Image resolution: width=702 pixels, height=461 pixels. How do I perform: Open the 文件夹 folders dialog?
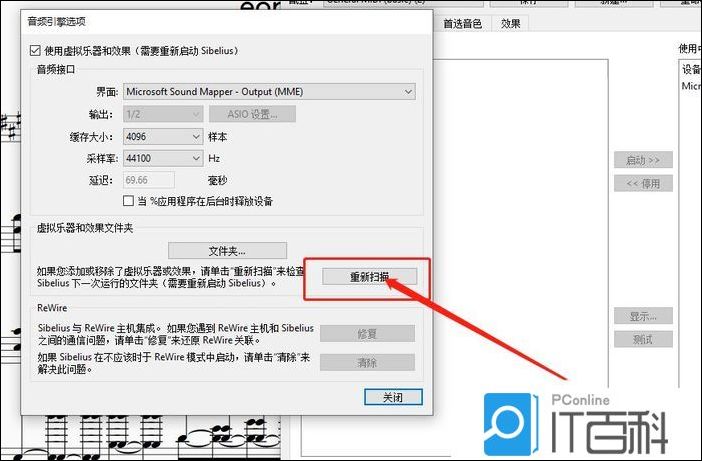pyautogui.click(x=227, y=250)
